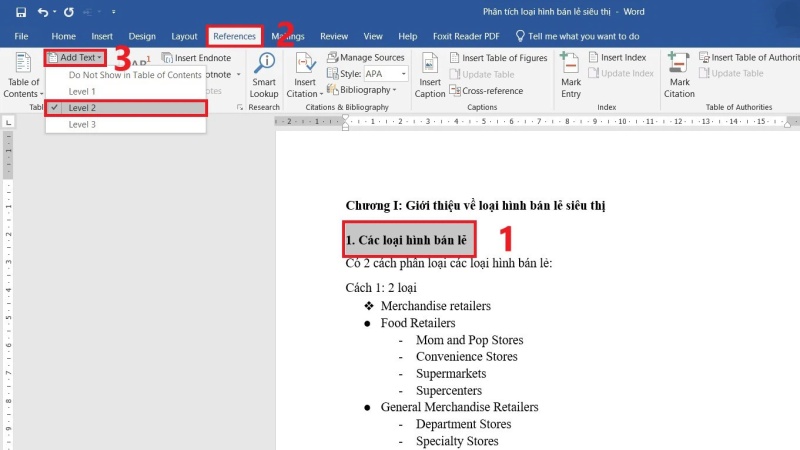Open Footnotes dialog launcher
The height and width of the screenshot is (450, 800).
[240, 107]
